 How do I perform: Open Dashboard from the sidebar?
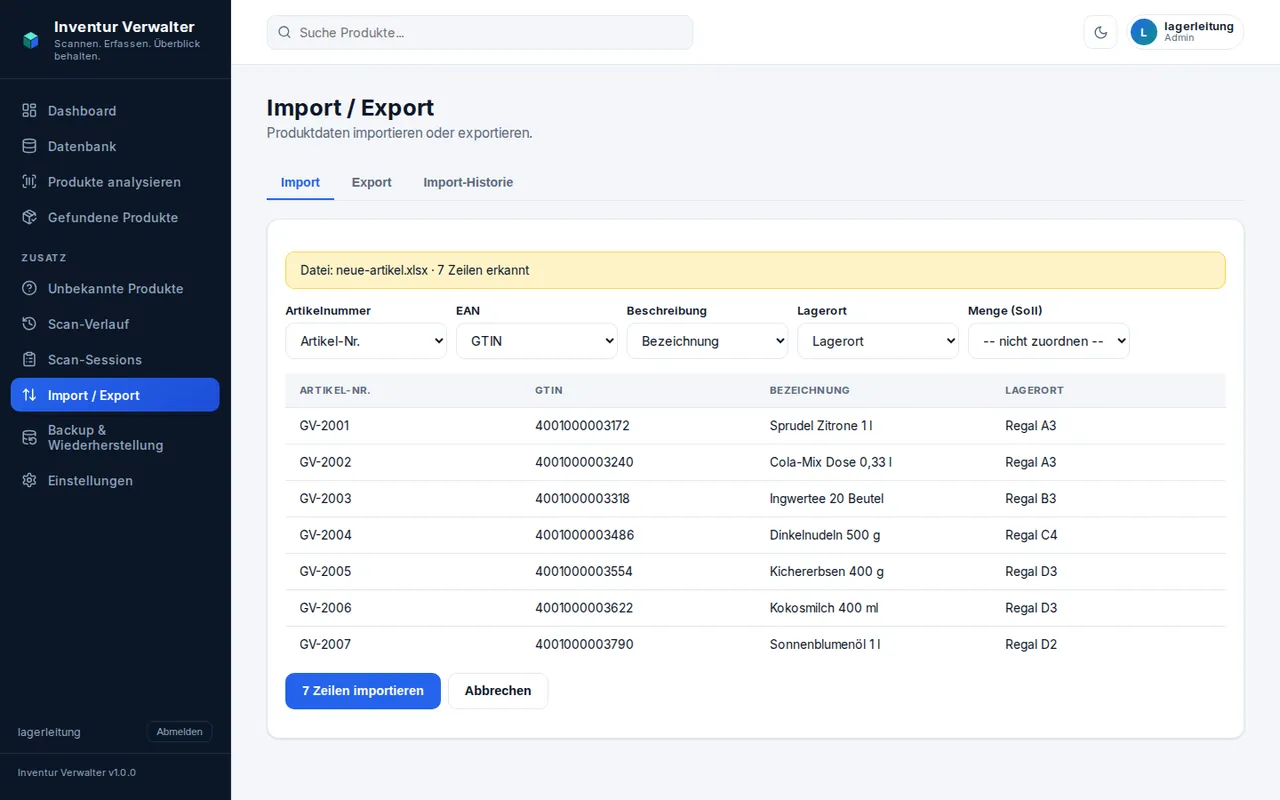[x=115, y=111]
